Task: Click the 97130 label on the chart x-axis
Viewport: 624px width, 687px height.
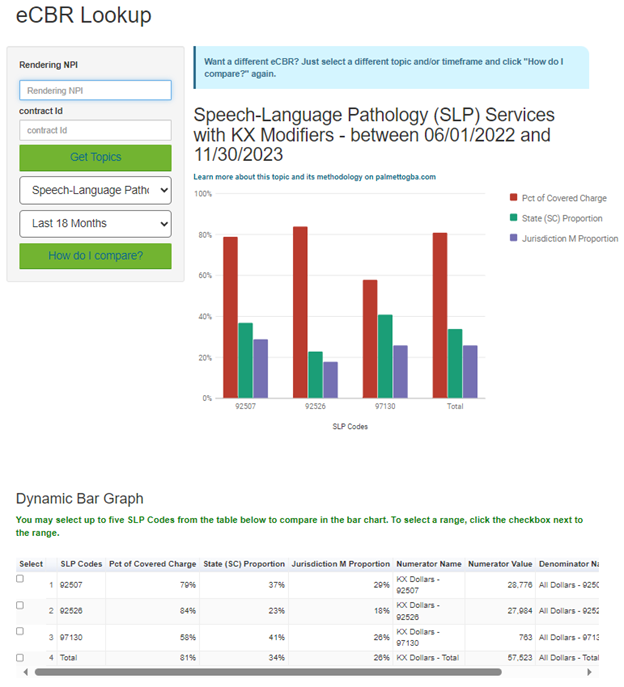Action: tap(385, 406)
